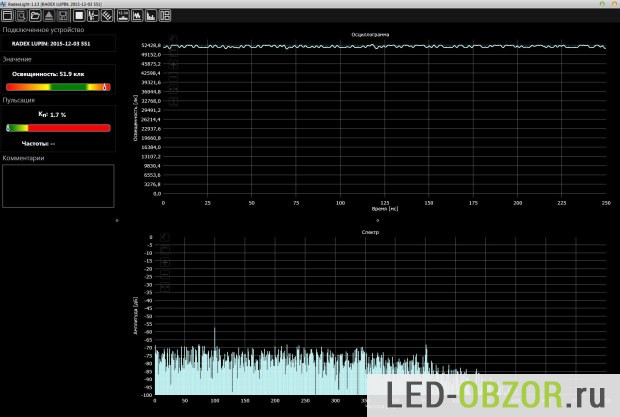Click the illuminance color gauge bar

point(58,87)
